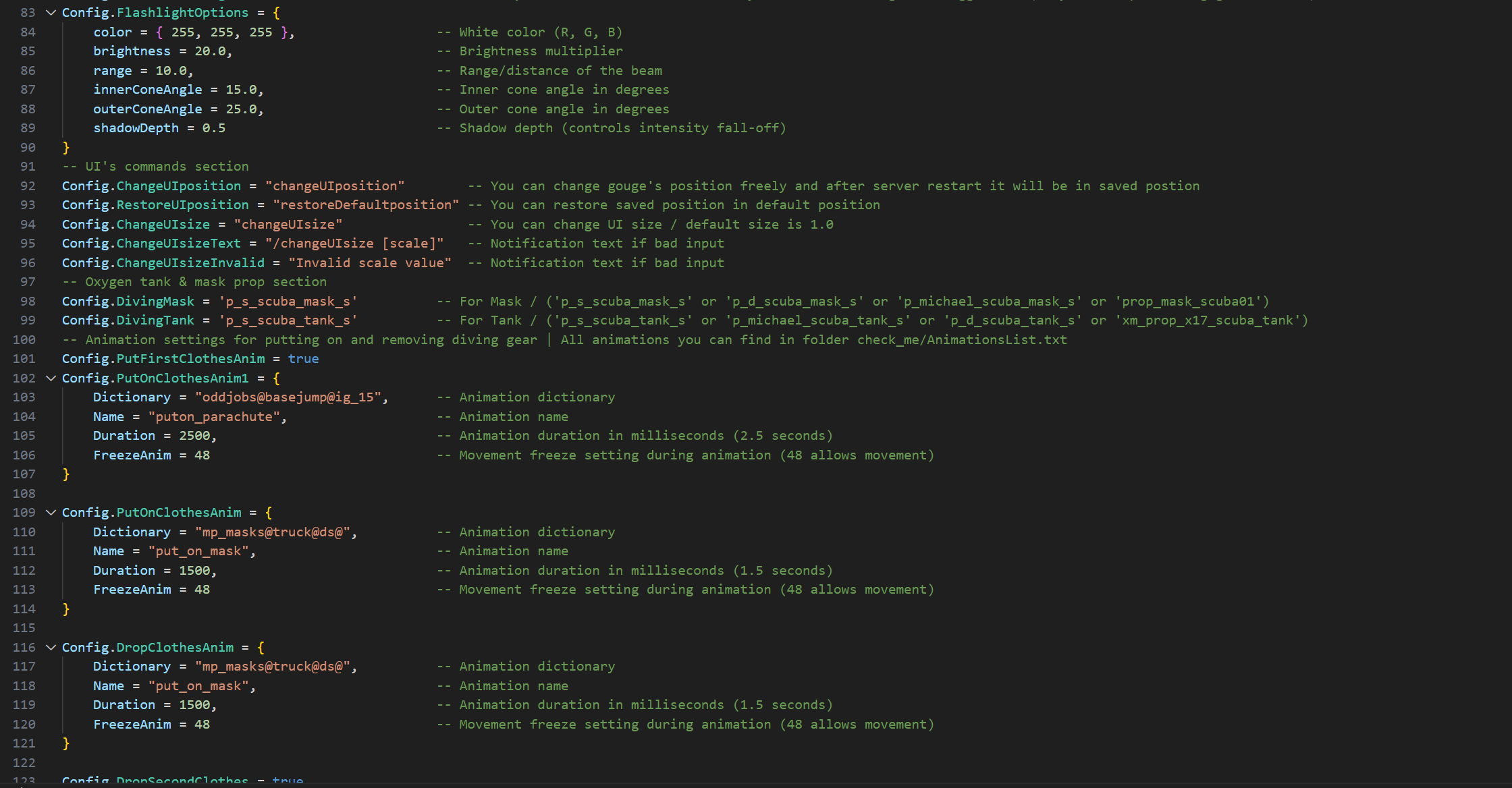Screen dimensions: 1512x788
Task: Click the 'p_s_scuba_mask_s' DivingMask value
Action: click(288, 302)
